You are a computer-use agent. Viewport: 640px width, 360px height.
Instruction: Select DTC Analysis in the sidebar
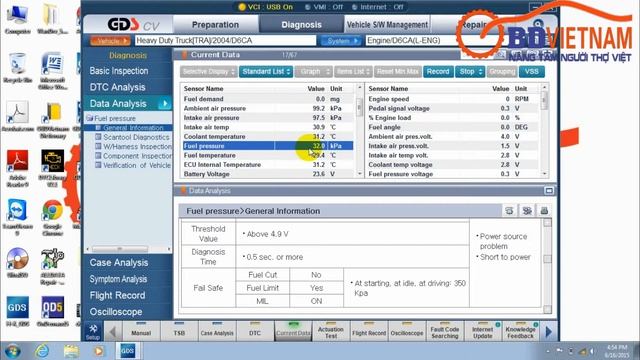pos(118,87)
